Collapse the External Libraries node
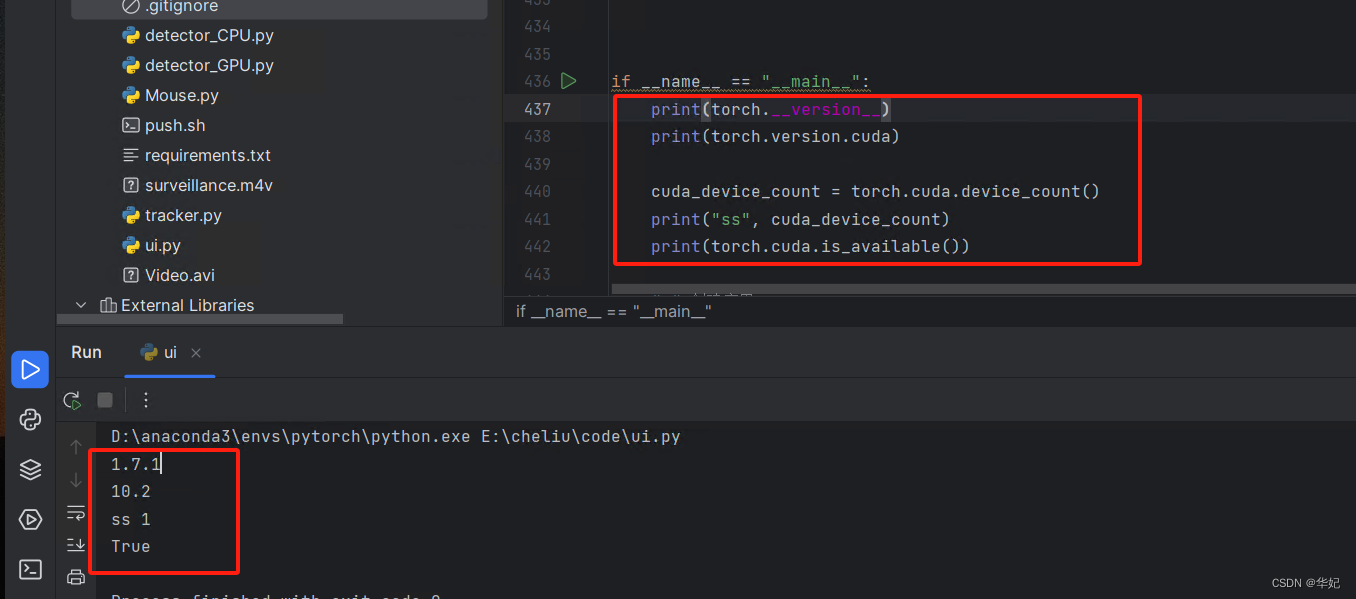Viewport: 1356px width, 599px height. [81, 305]
